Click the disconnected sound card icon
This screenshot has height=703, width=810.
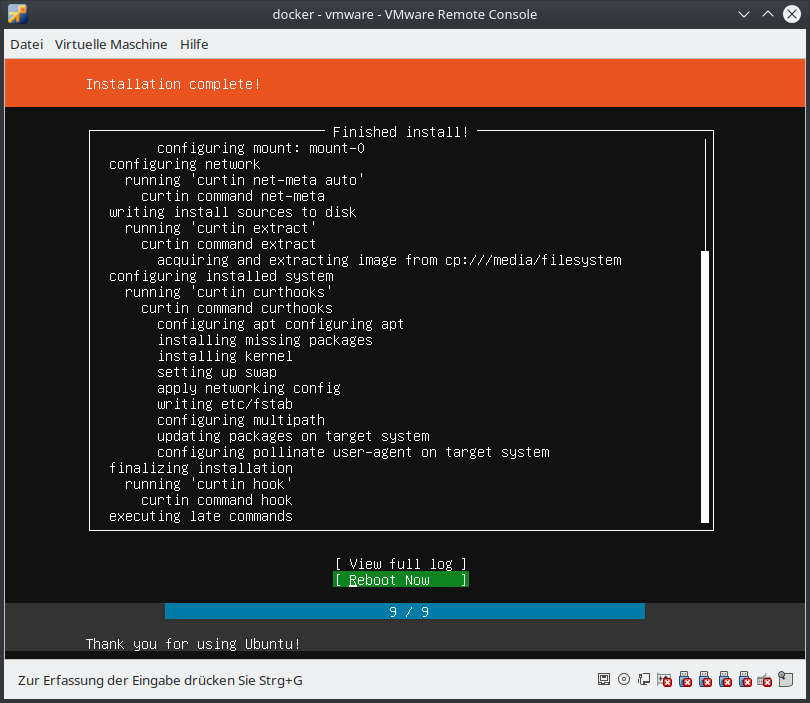[664, 680]
